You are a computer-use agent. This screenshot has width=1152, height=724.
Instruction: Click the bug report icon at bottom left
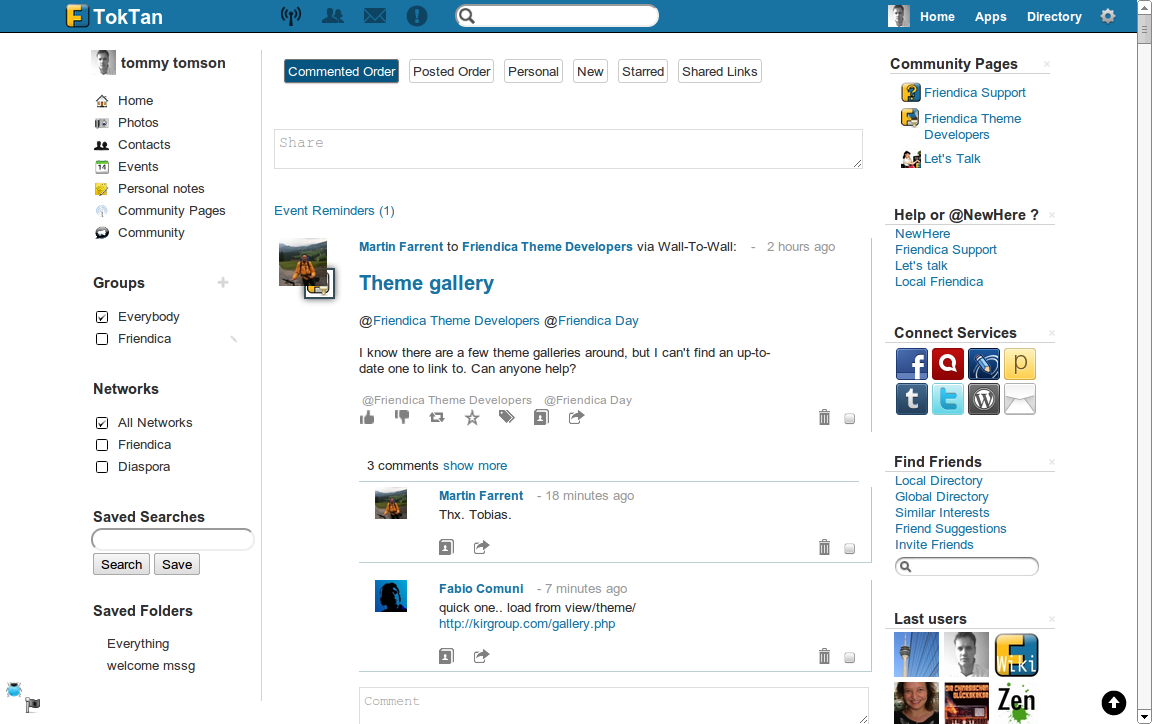pyautogui.click(x=14, y=689)
